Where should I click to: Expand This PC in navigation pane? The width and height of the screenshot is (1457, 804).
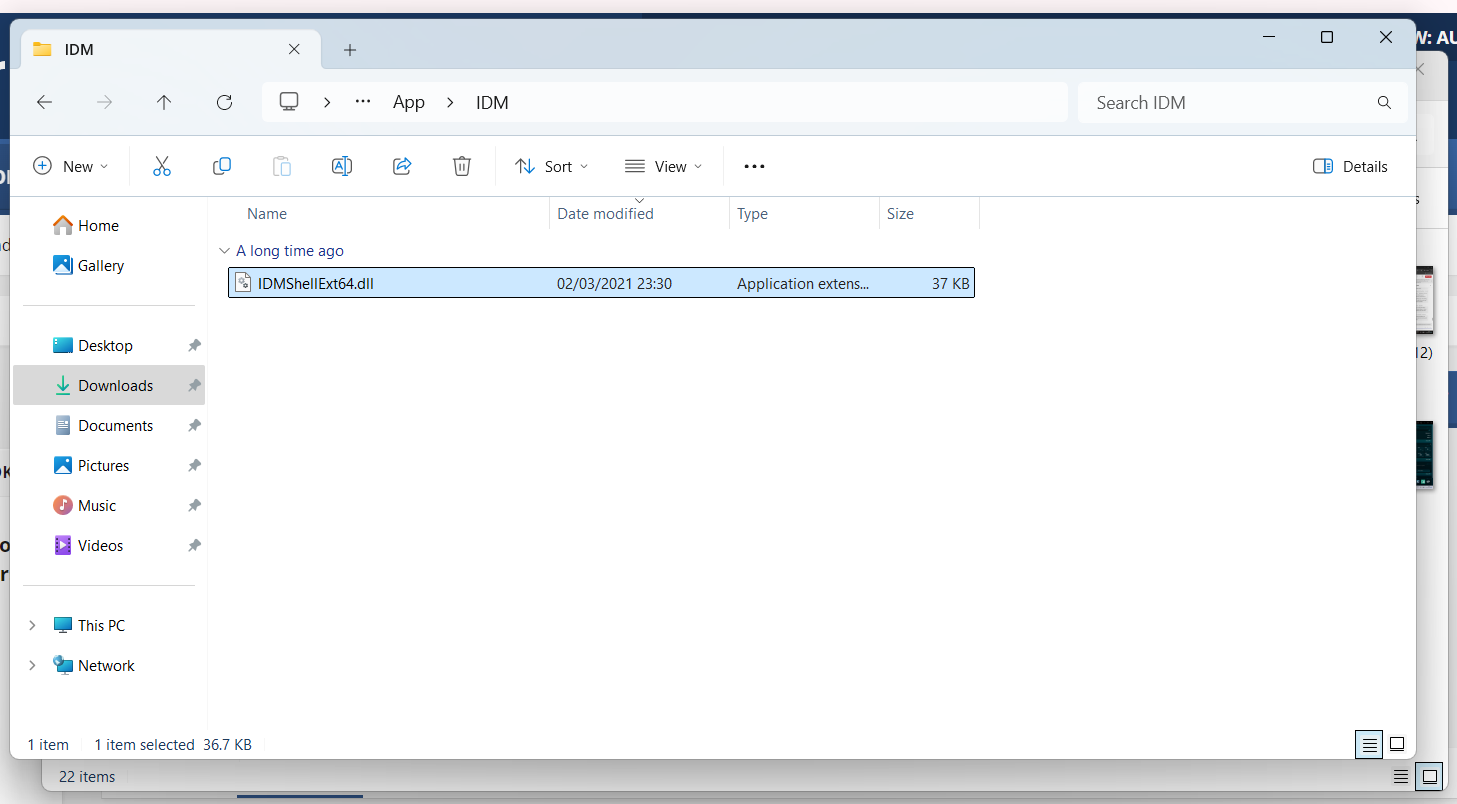point(32,625)
